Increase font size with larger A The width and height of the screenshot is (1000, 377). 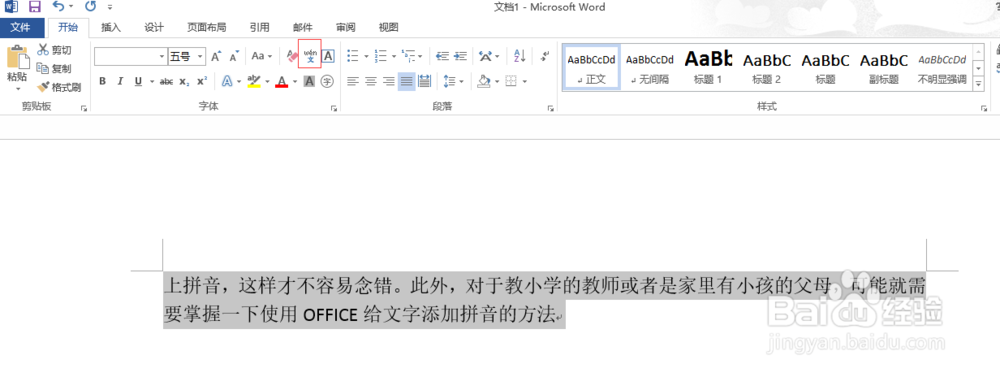click(x=216, y=56)
